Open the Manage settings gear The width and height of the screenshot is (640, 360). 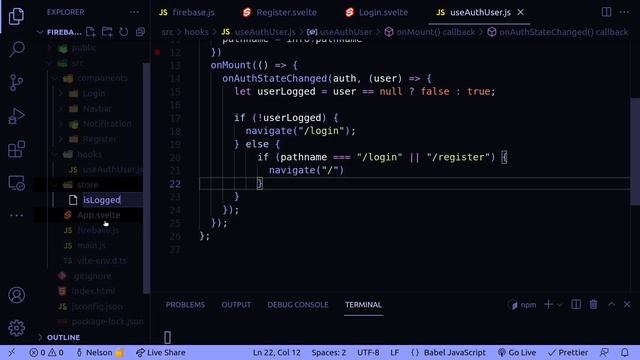pos(16,328)
